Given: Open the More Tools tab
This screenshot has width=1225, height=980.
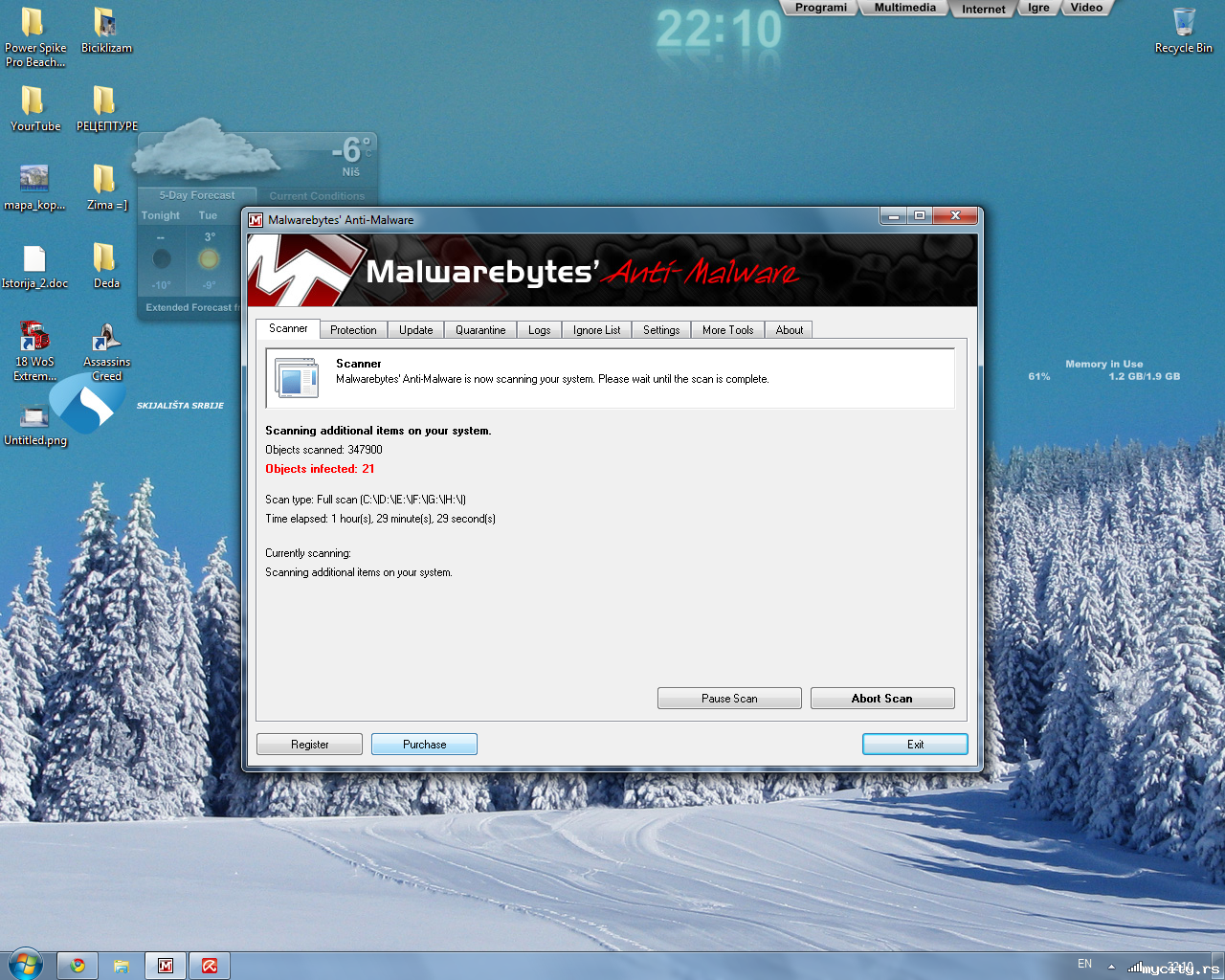Looking at the screenshot, I should click(x=728, y=330).
